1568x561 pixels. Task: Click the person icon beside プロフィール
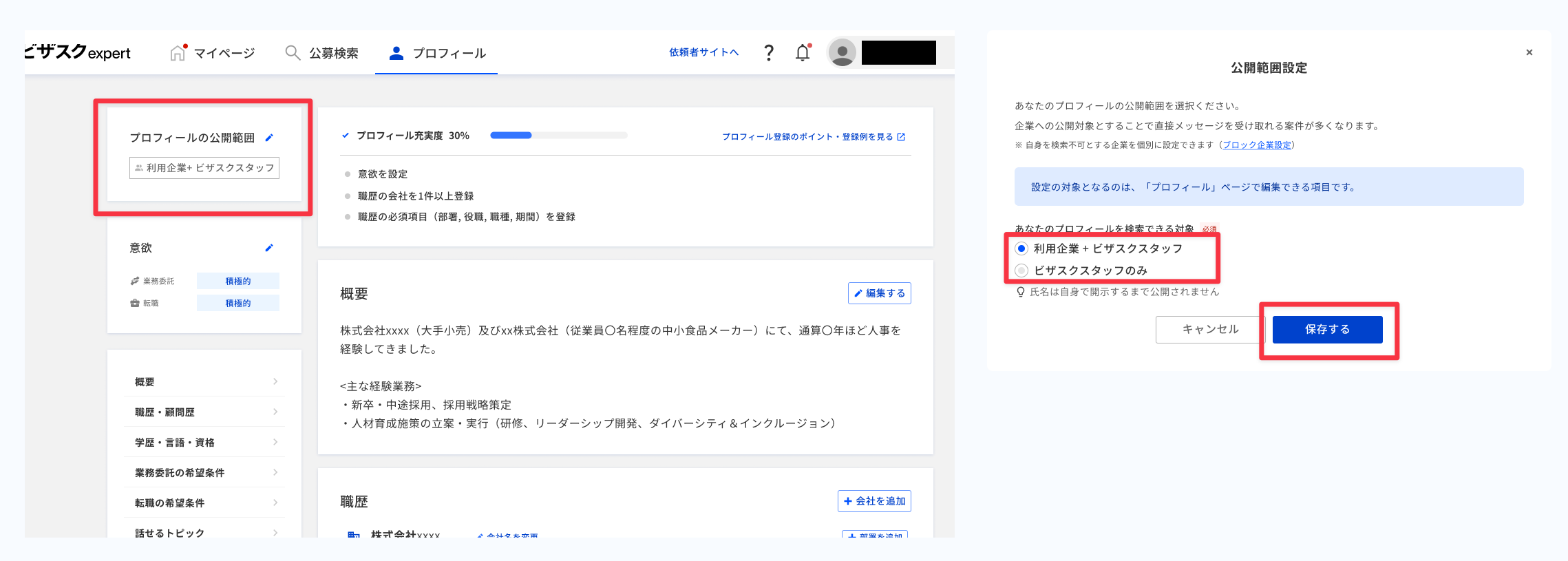[x=396, y=53]
